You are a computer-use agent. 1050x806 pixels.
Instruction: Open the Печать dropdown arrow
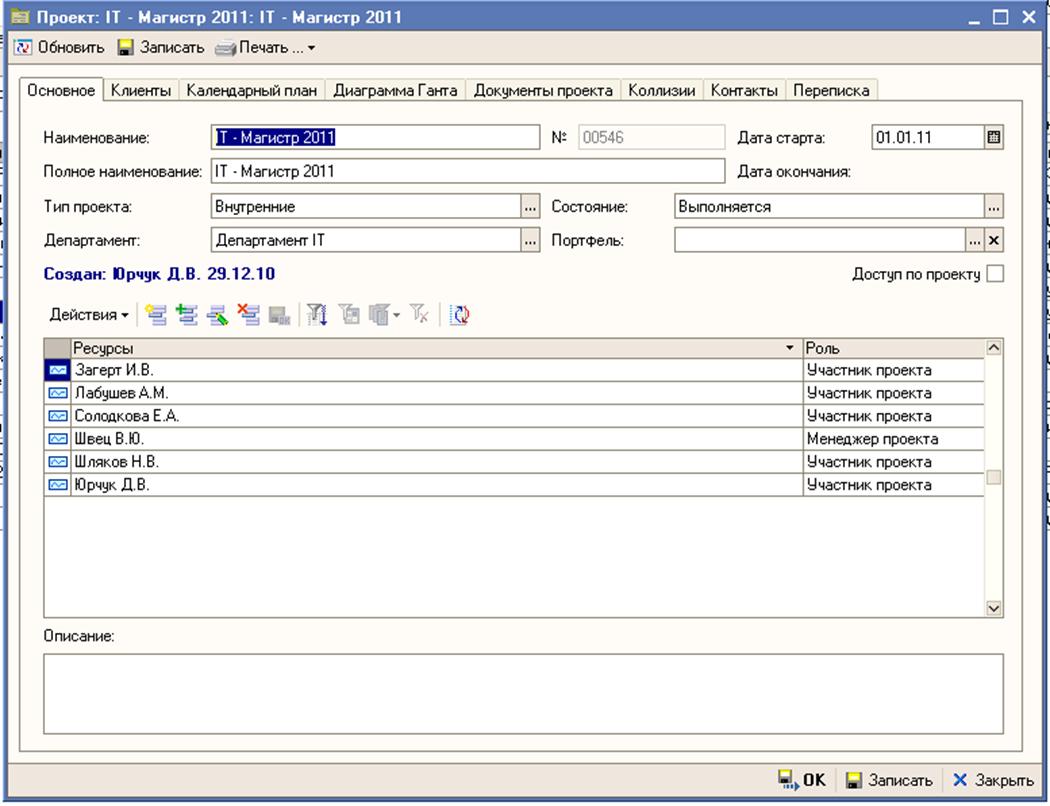[x=311, y=48]
